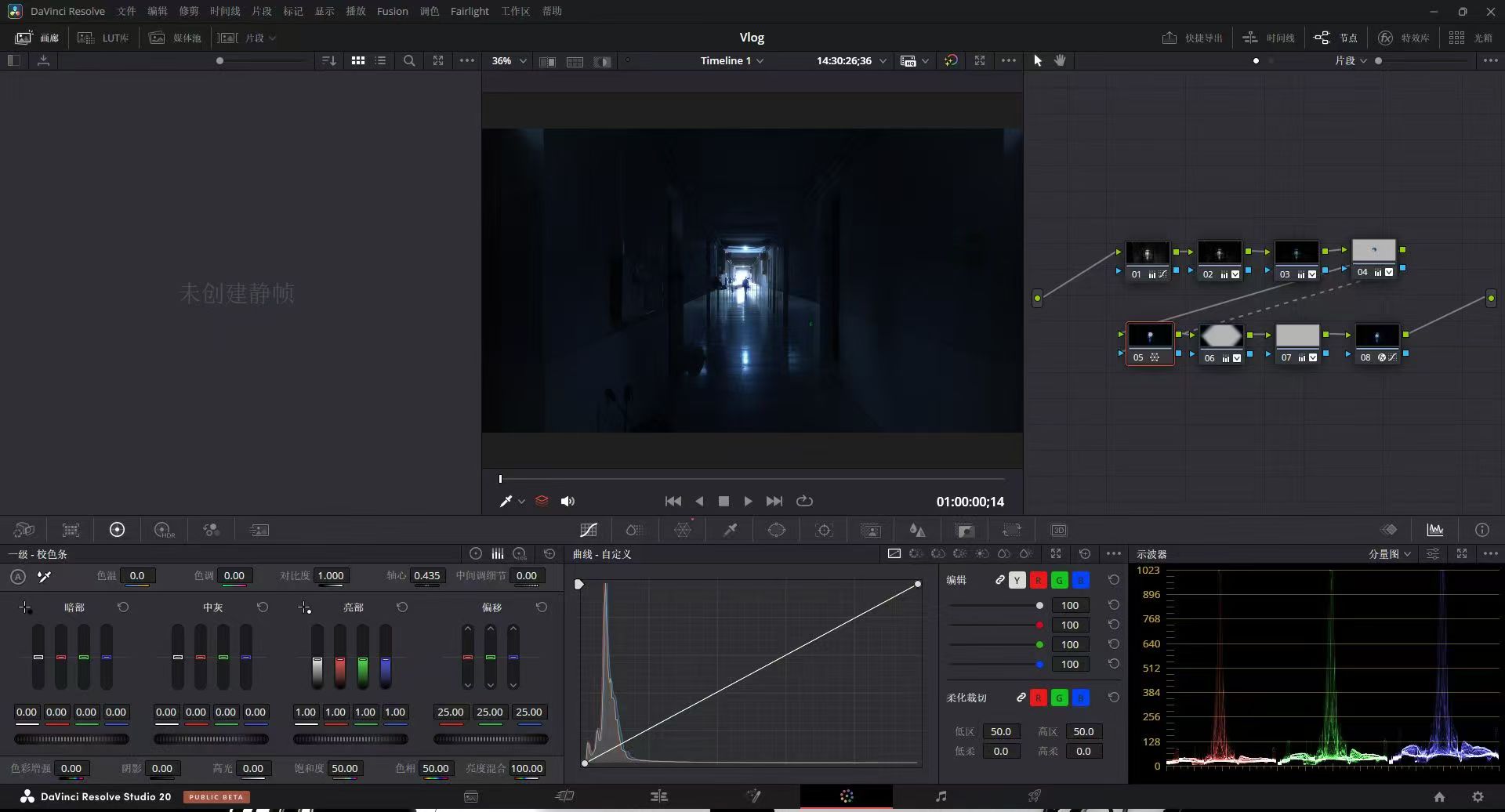Toggle red channel for soft clip

(x=1038, y=698)
